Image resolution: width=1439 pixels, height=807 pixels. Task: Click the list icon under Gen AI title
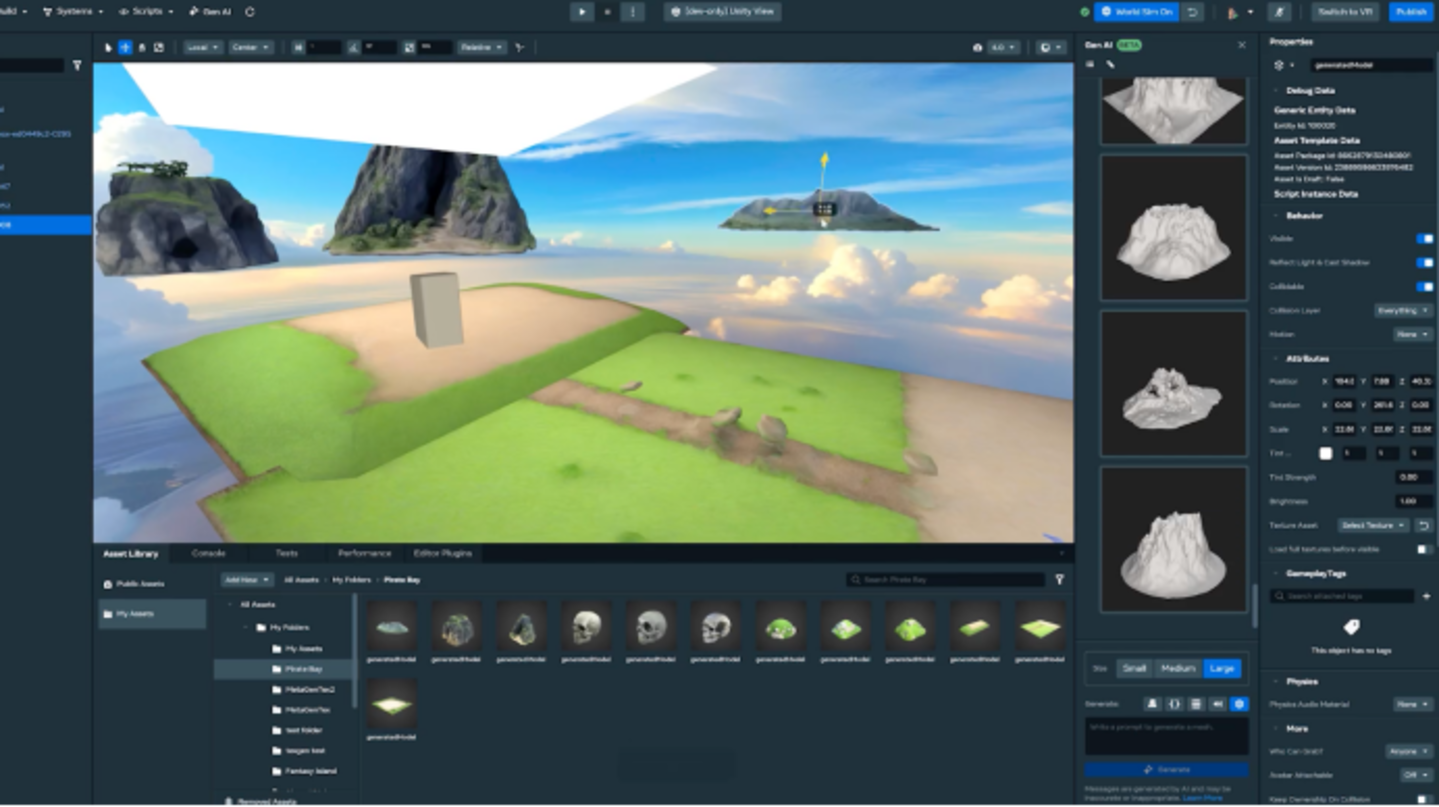click(x=1090, y=65)
